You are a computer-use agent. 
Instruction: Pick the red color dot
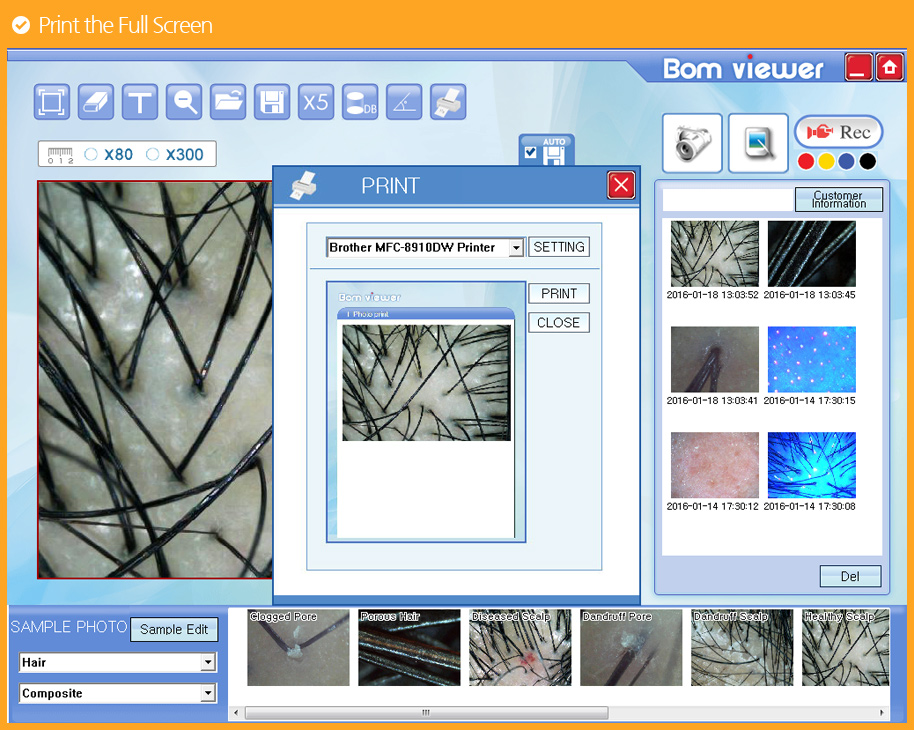[806, 161]
